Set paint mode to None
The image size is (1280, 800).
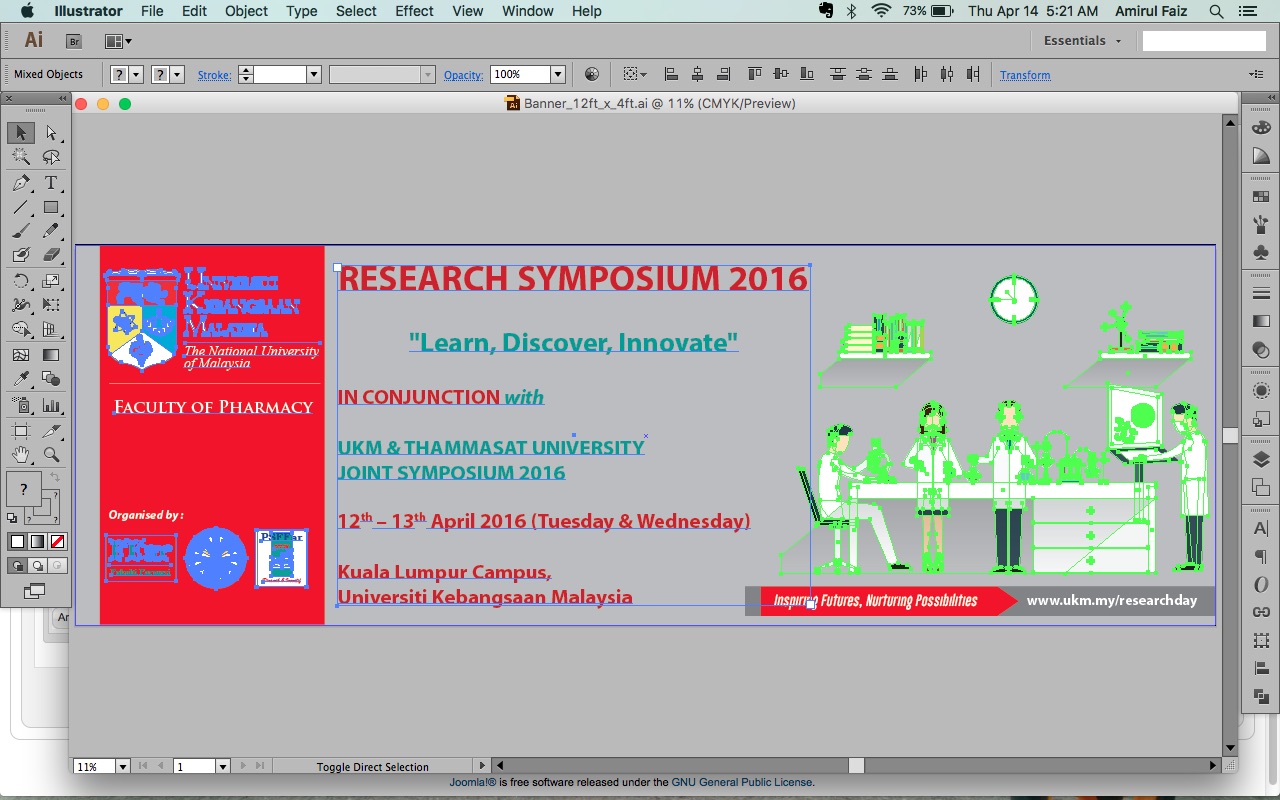(58, 542)
